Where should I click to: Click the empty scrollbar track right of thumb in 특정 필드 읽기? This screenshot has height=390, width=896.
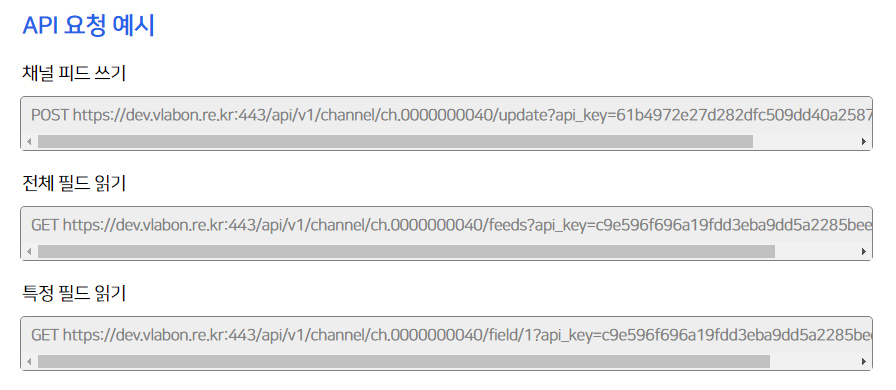[814, 361]
